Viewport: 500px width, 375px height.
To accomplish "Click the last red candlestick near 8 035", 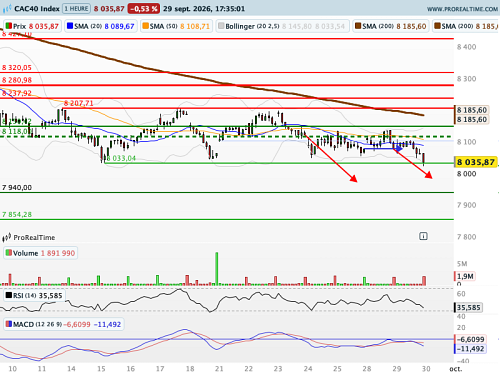I will (x=424, y=159).
